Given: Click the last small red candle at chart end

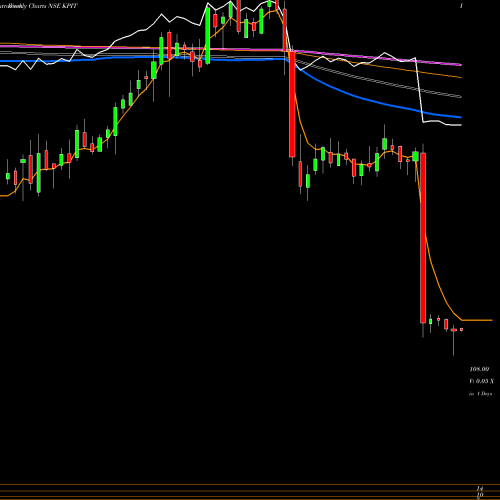Looking at the screenshot, I should [x=462, y=329].
